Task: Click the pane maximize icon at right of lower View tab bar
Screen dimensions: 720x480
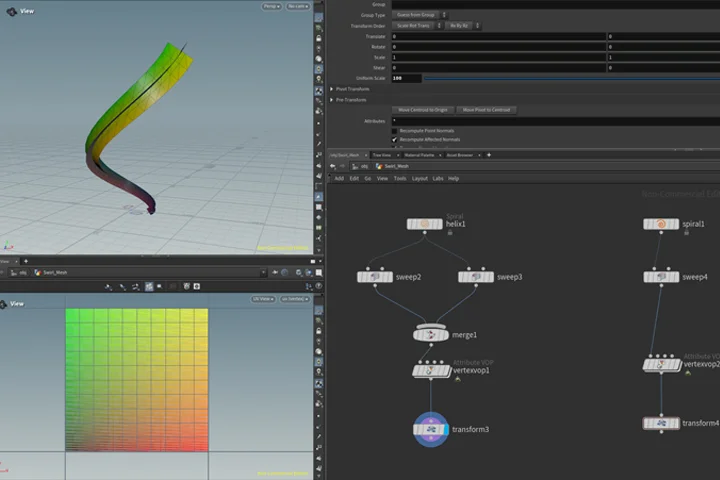Action: pos(313,261)
